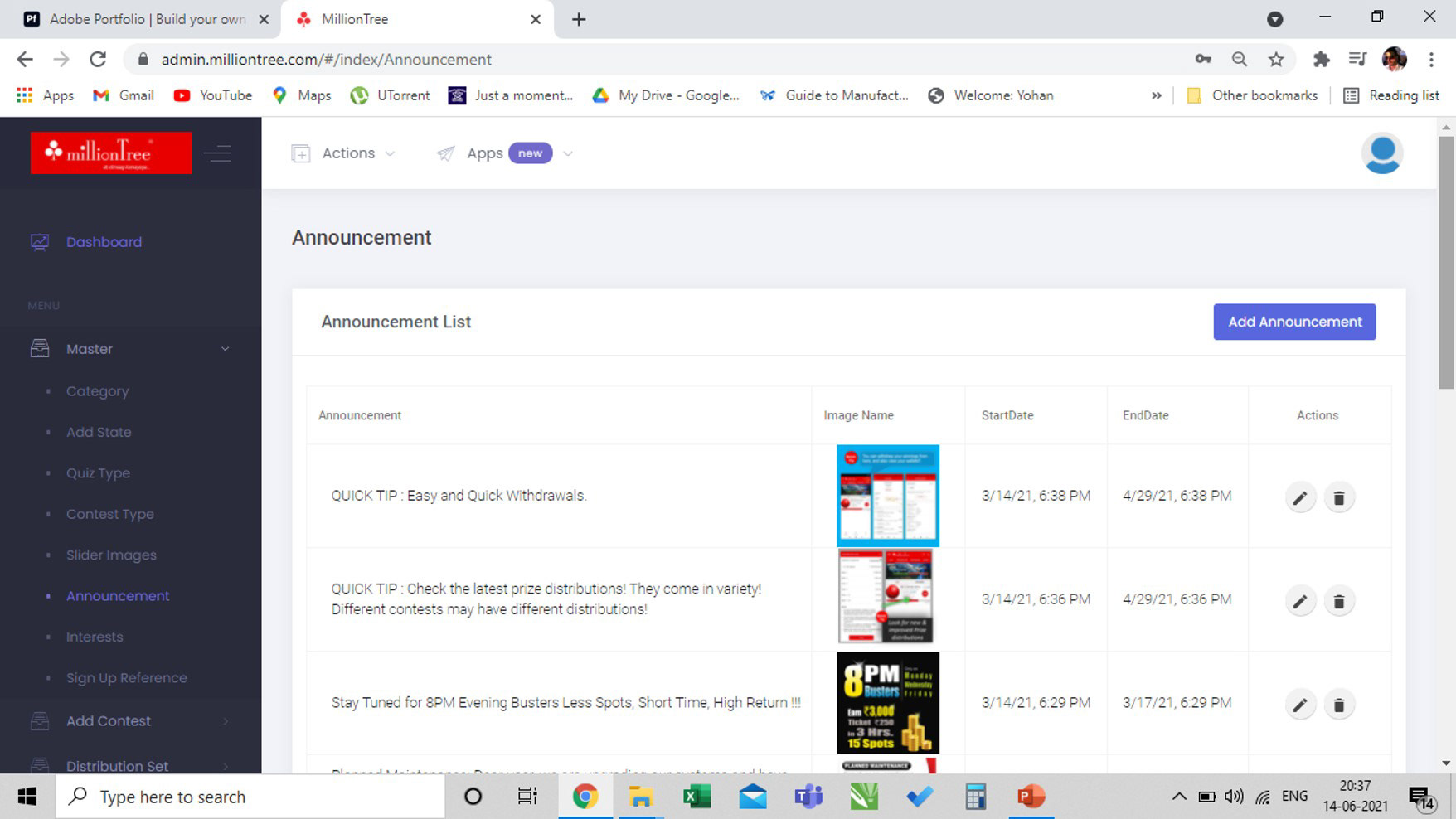
Task: Expand the Add Contest submenu arrow
Action: tap(225, 721)
